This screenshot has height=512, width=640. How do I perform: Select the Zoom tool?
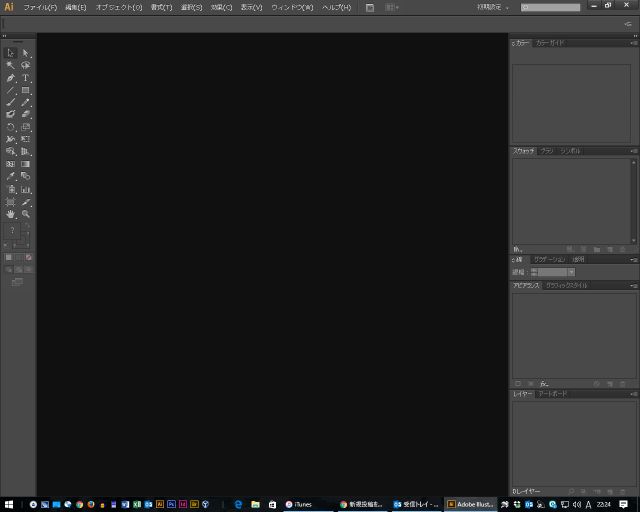[x=26, y=214]
